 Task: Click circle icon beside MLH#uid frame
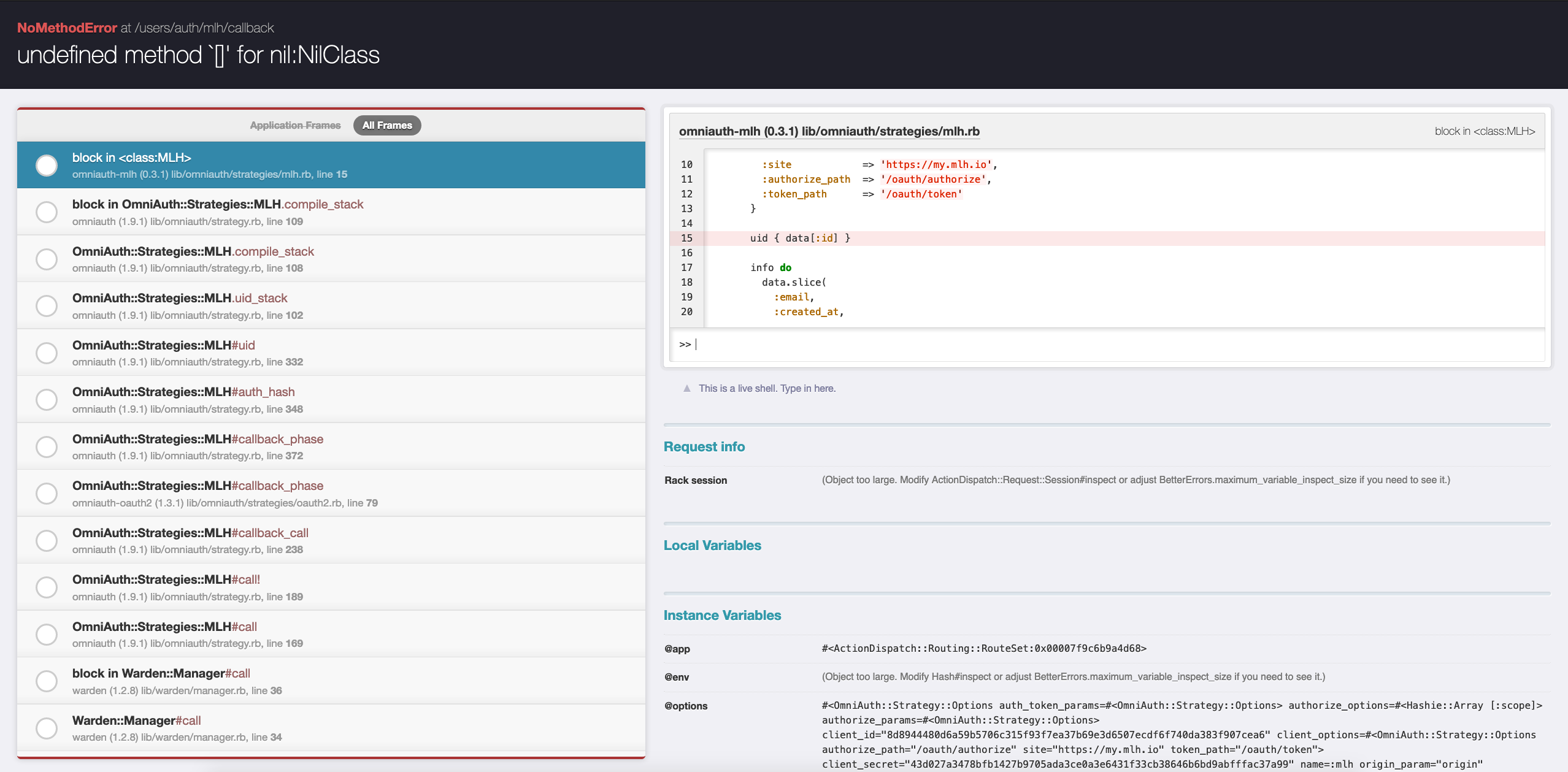(47, 353)
